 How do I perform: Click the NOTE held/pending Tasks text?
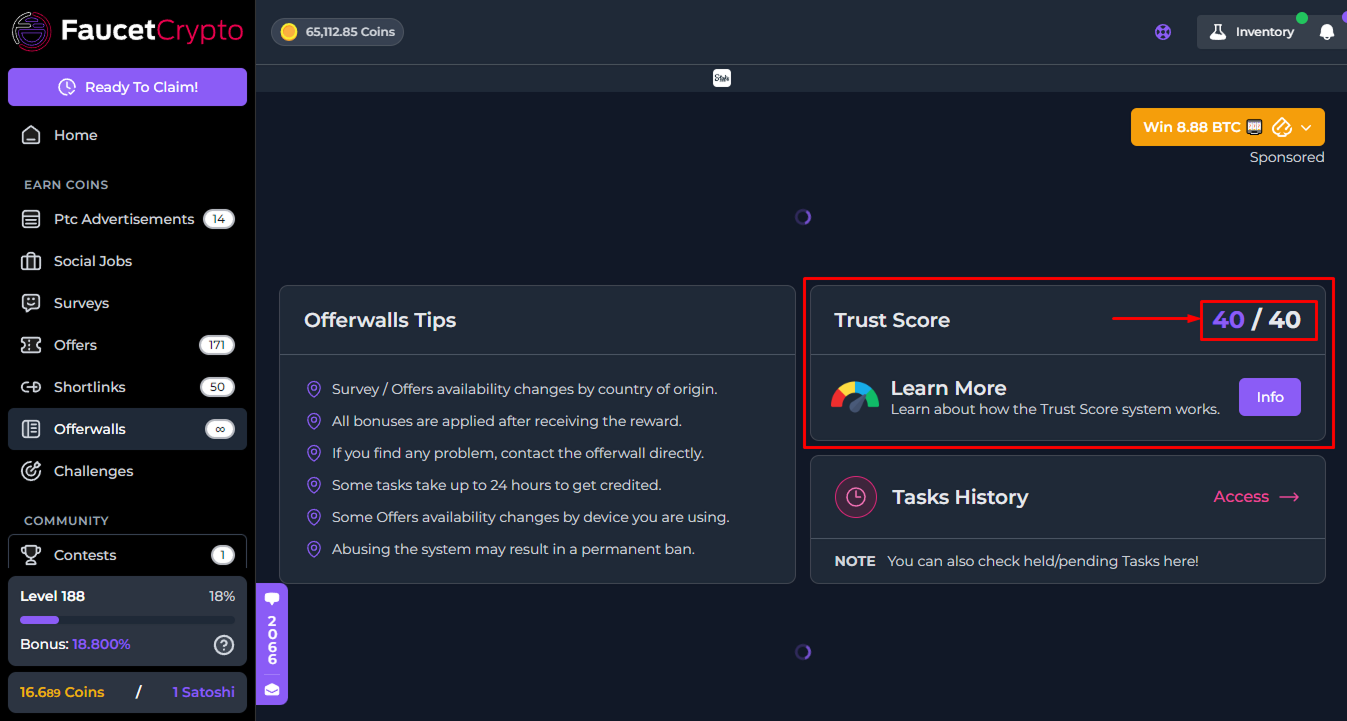coord(1016,561)
